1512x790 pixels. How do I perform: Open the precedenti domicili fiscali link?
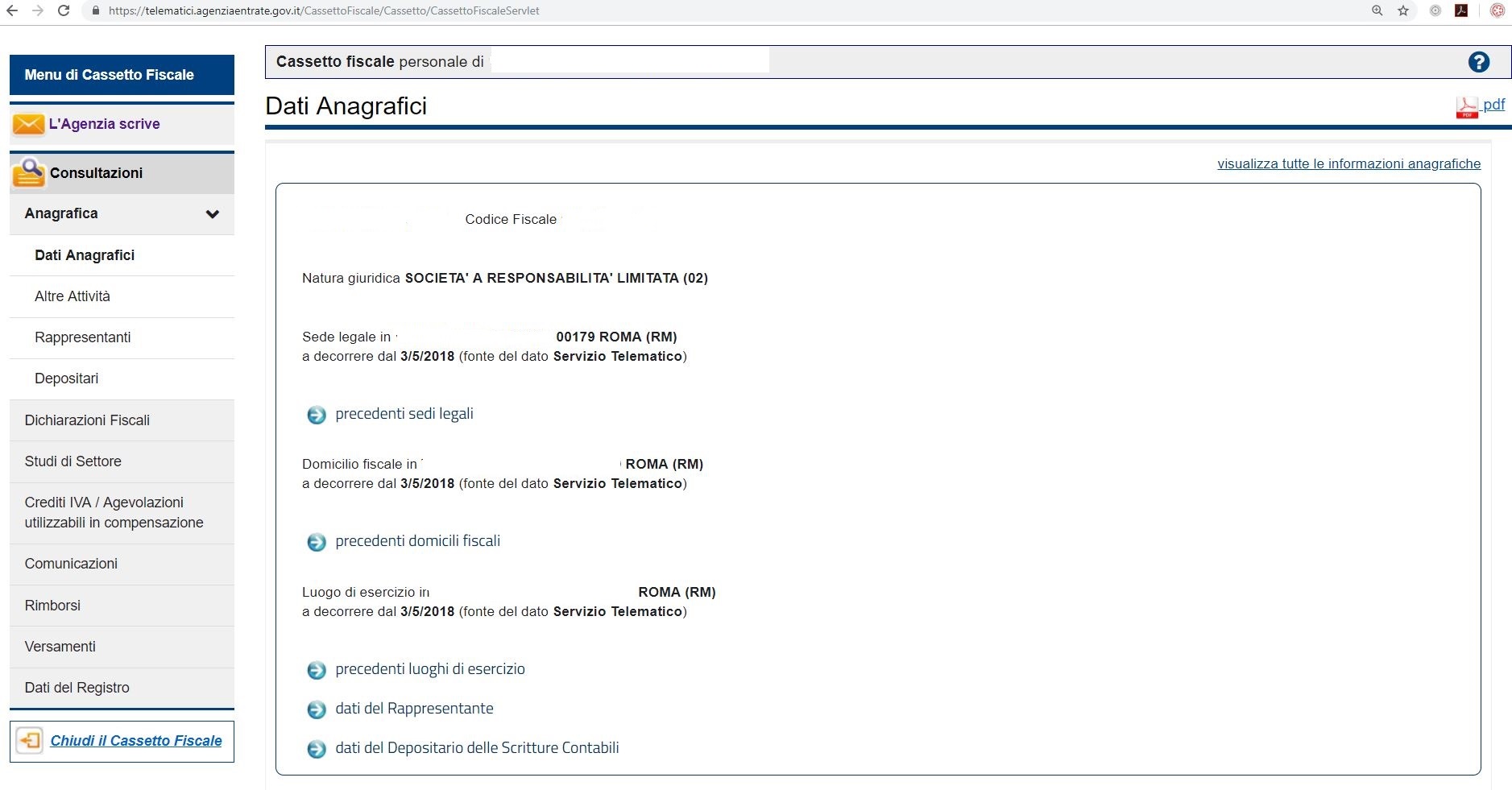(x=417, y=541)
